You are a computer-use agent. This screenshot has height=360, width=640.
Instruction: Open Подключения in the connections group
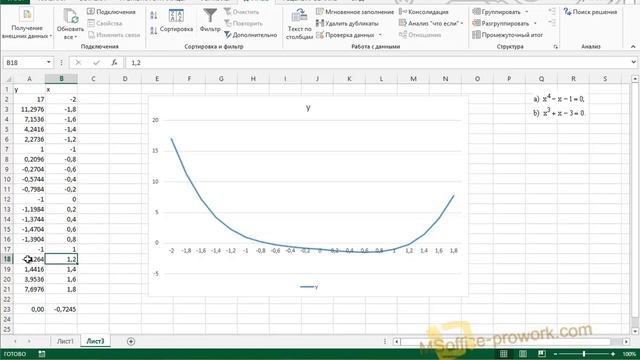click(x=111, y=12)
